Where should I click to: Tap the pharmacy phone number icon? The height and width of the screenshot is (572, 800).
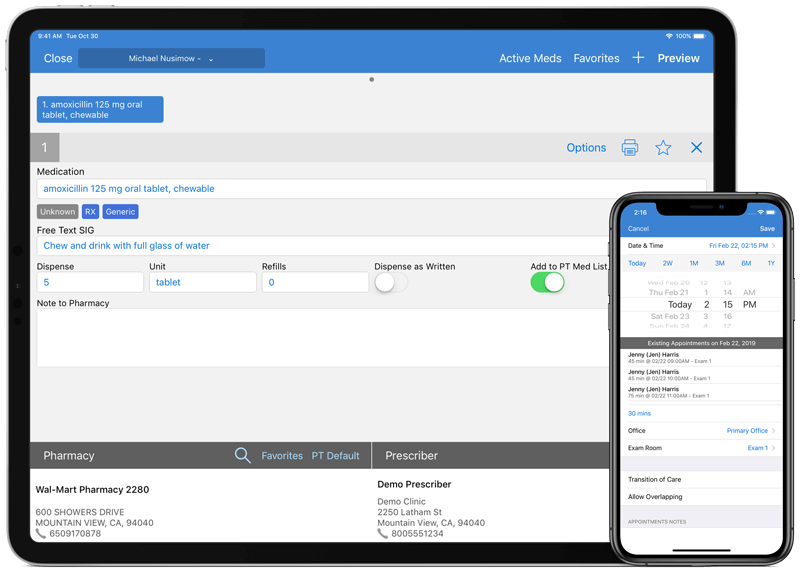(x=41, y=534)
